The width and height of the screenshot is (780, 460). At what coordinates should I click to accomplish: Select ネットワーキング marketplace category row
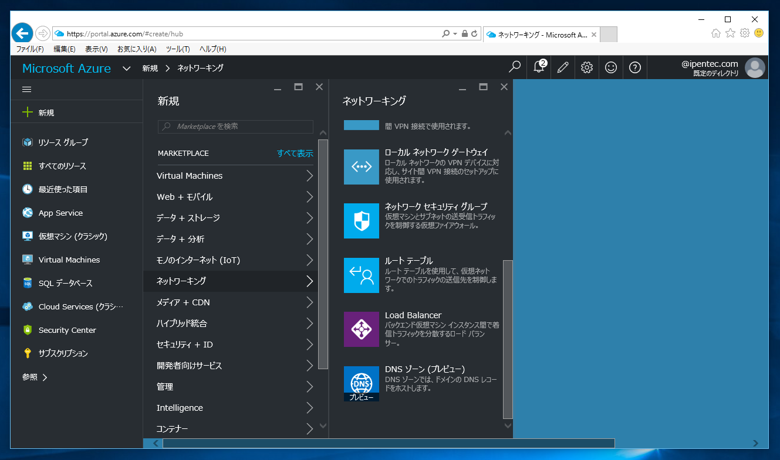235,281
